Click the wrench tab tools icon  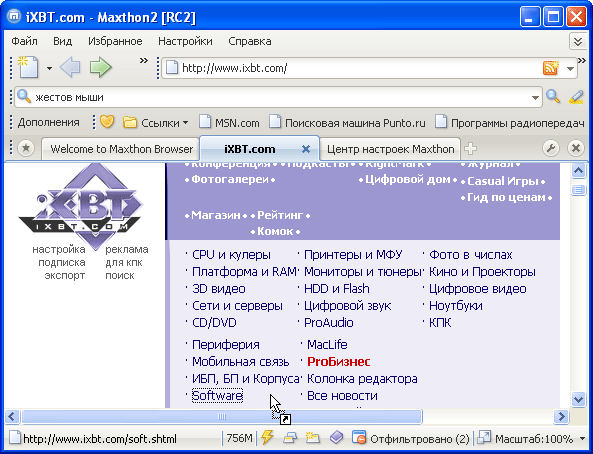tap(551, 148)
